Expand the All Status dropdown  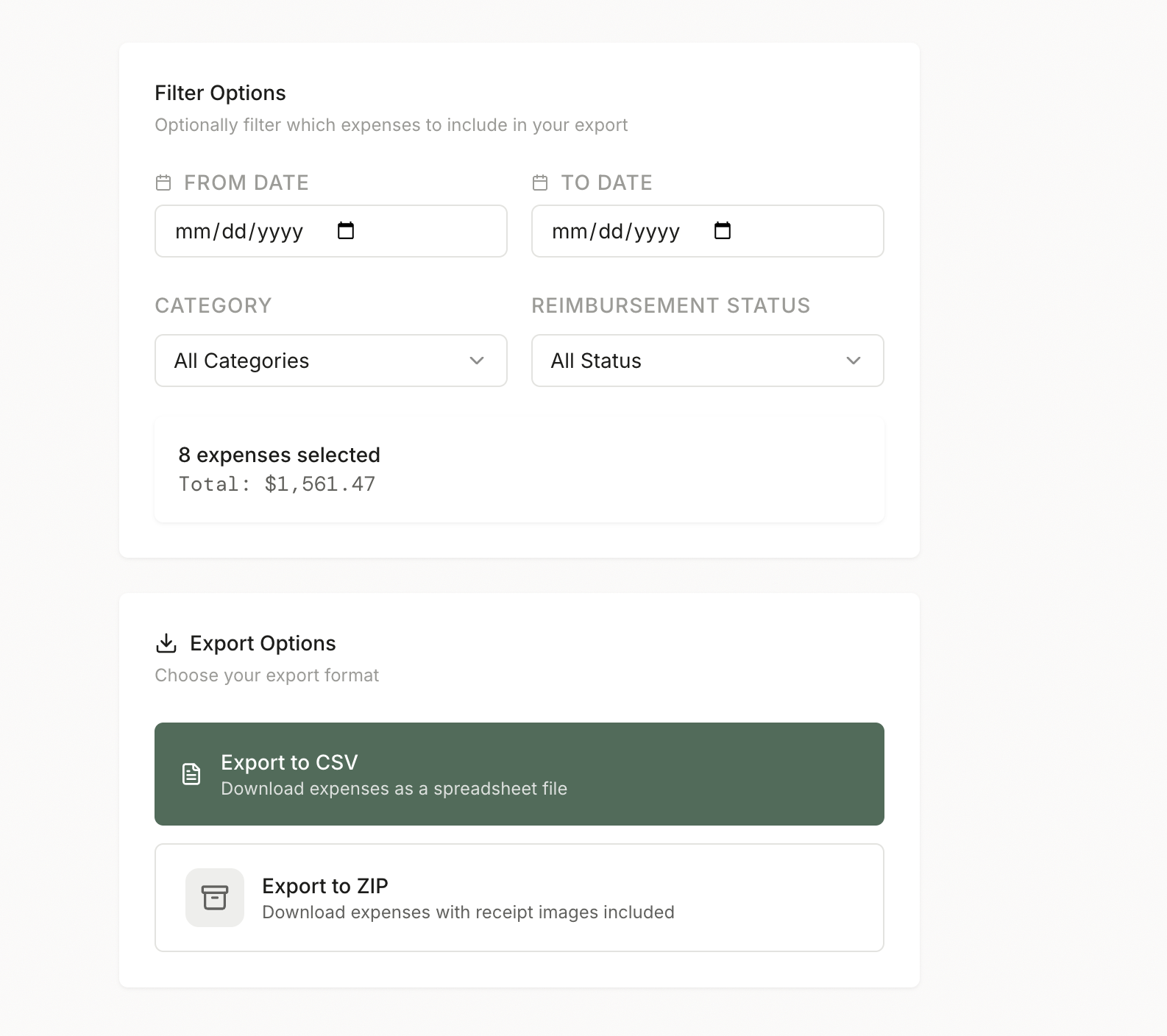[x=707, y=361]
